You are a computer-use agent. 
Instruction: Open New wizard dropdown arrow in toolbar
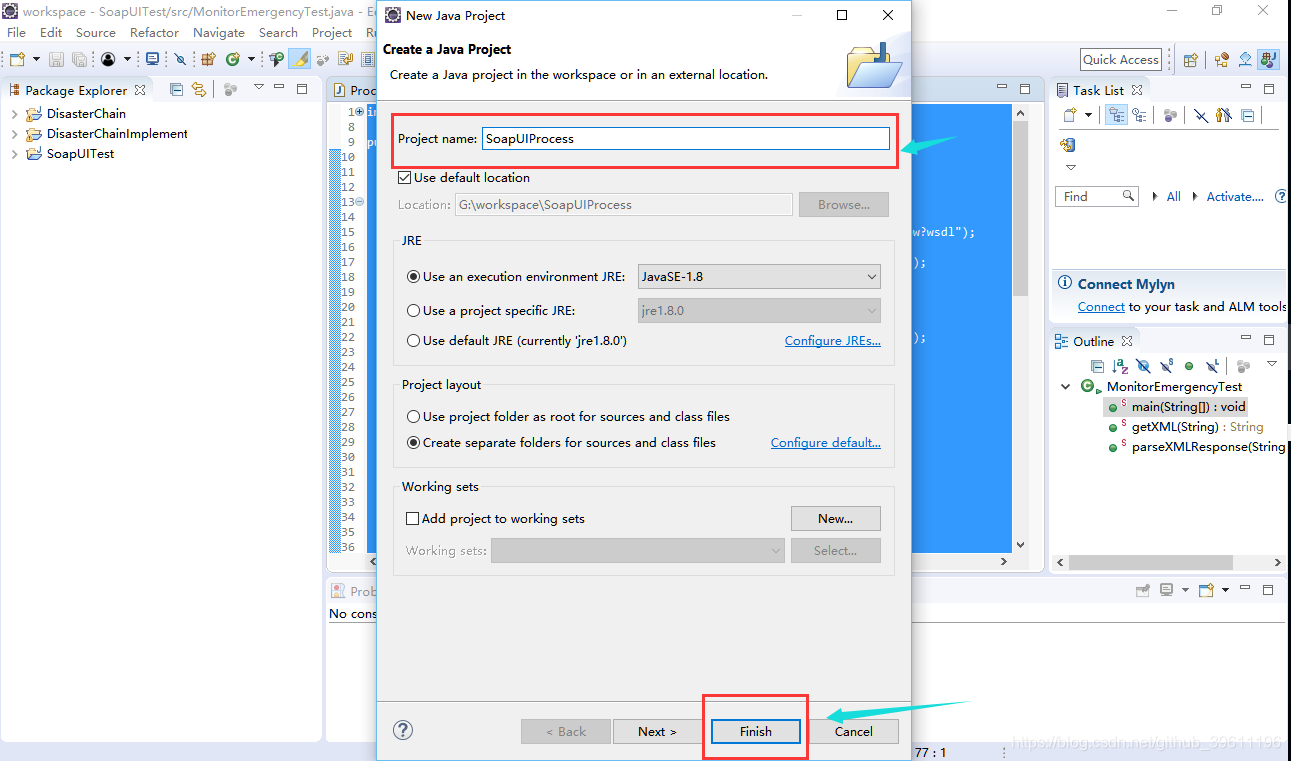click(36, 60)
